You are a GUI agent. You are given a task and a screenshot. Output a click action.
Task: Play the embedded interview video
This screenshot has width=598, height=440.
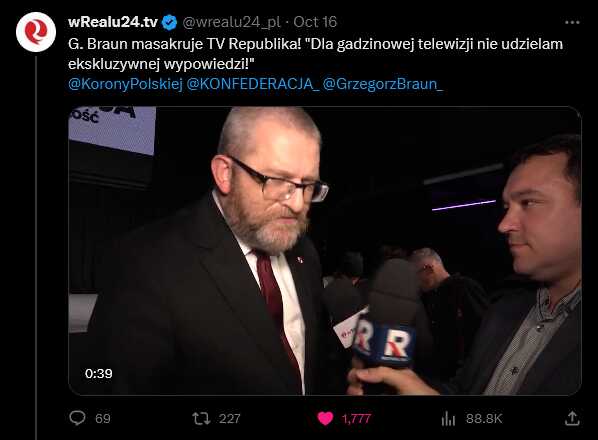(x=325, y=251)
